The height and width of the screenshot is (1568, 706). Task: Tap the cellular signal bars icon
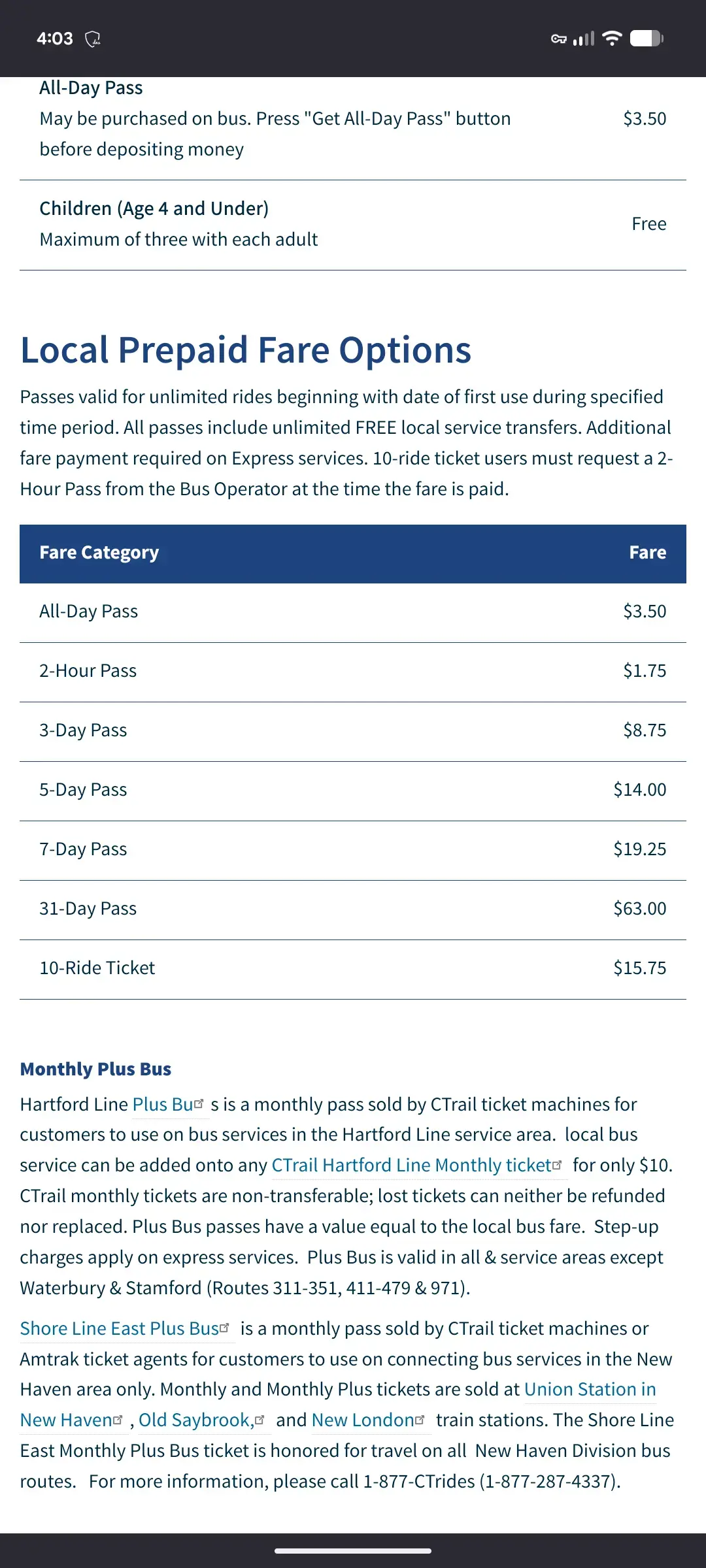coord(584,39)
